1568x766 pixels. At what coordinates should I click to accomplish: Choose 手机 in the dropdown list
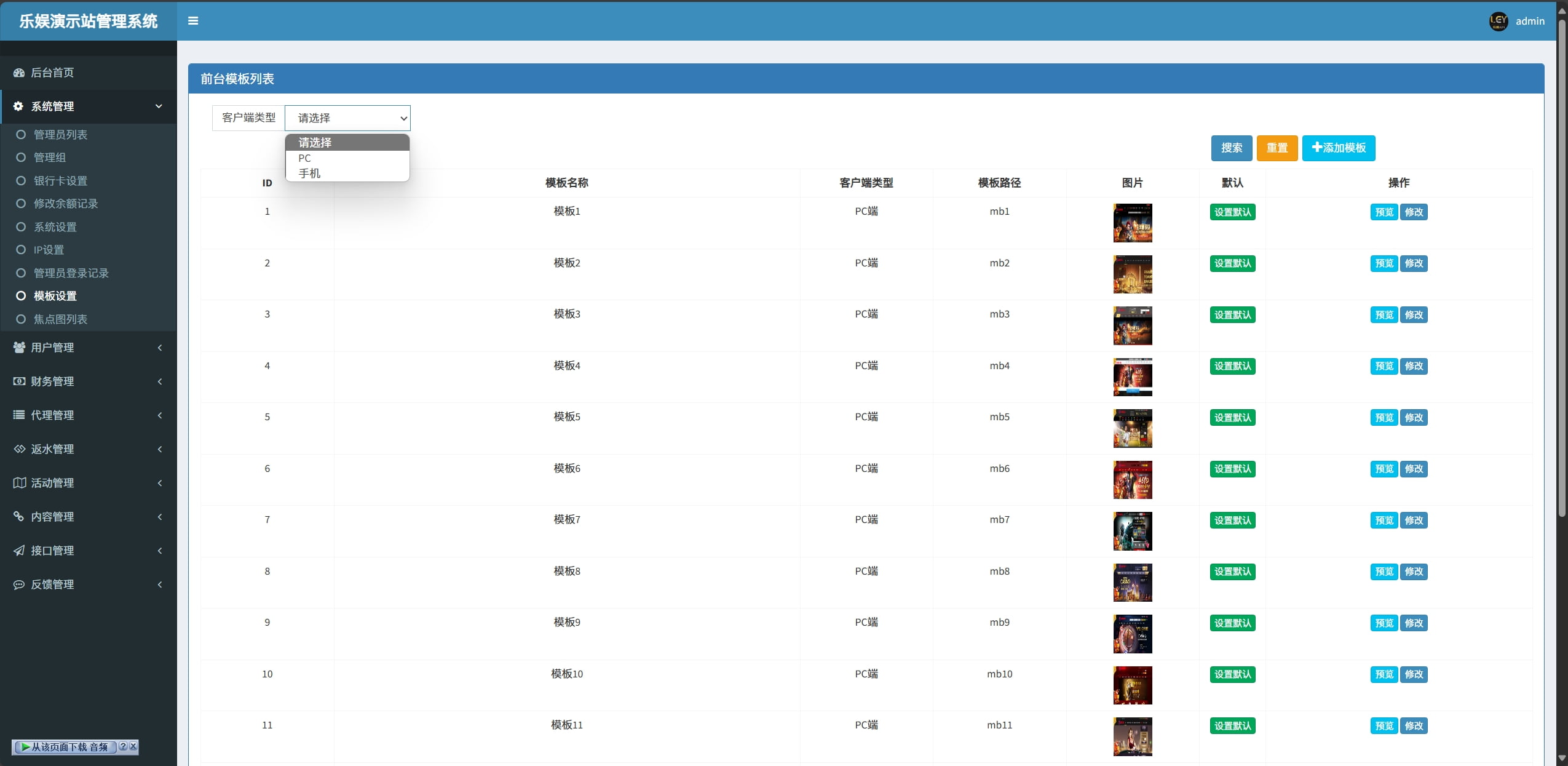coord(347,174)
